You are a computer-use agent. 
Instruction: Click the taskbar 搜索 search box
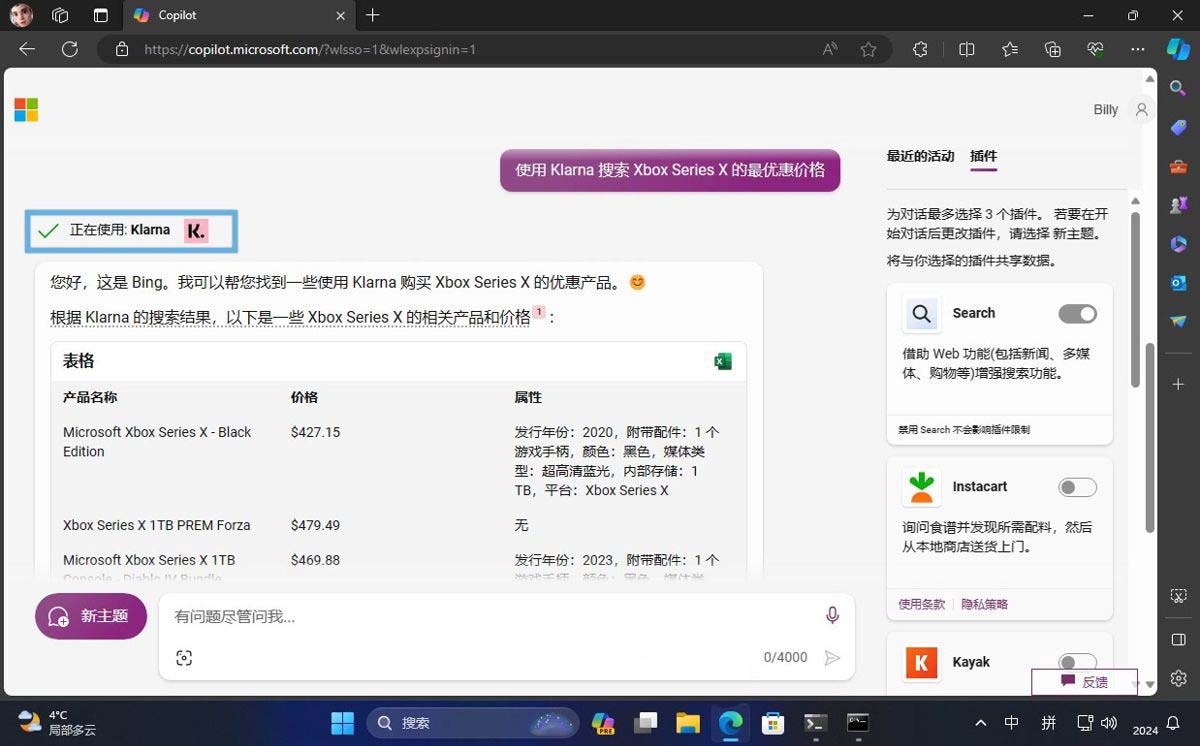tap(472, 722)
